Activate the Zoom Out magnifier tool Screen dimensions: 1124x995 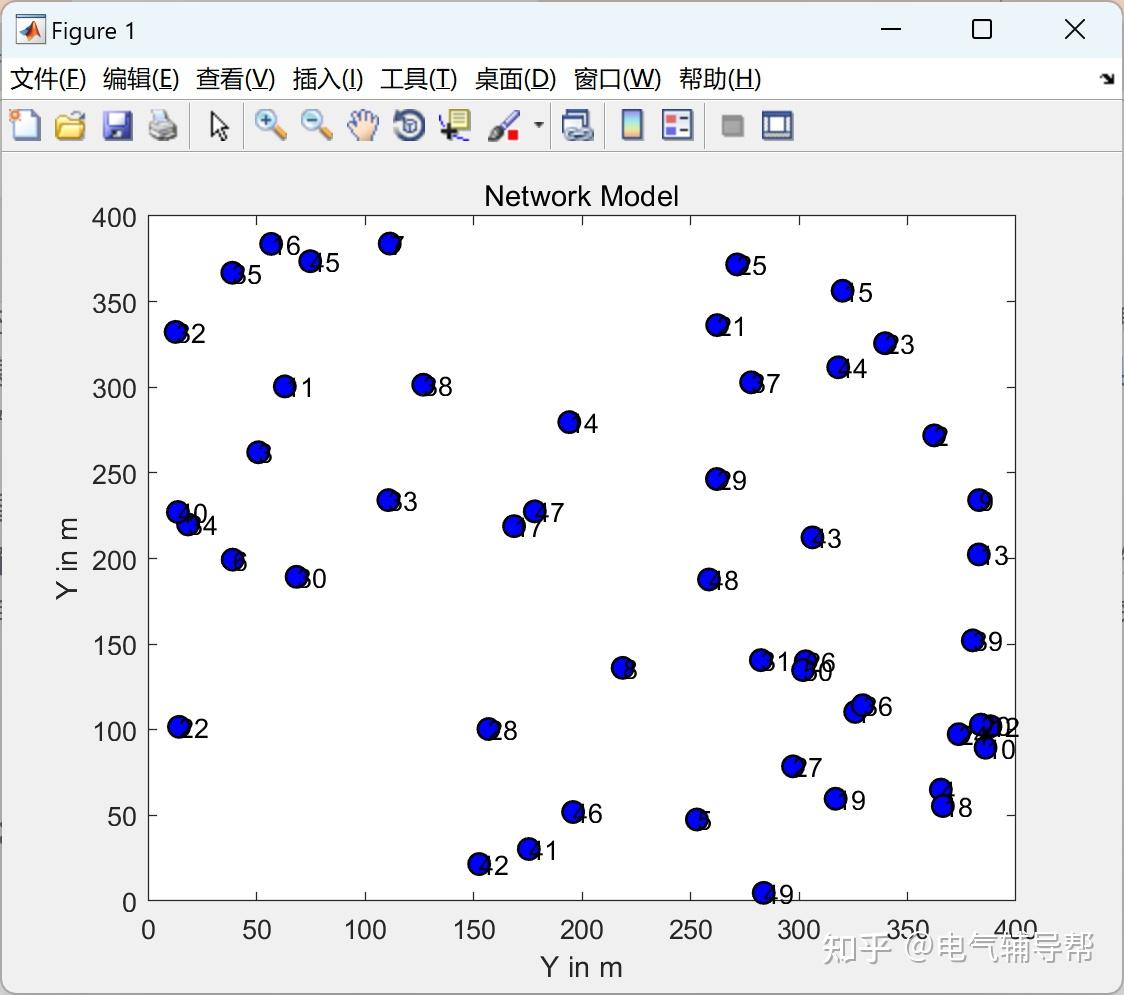[x=316, y=125]
